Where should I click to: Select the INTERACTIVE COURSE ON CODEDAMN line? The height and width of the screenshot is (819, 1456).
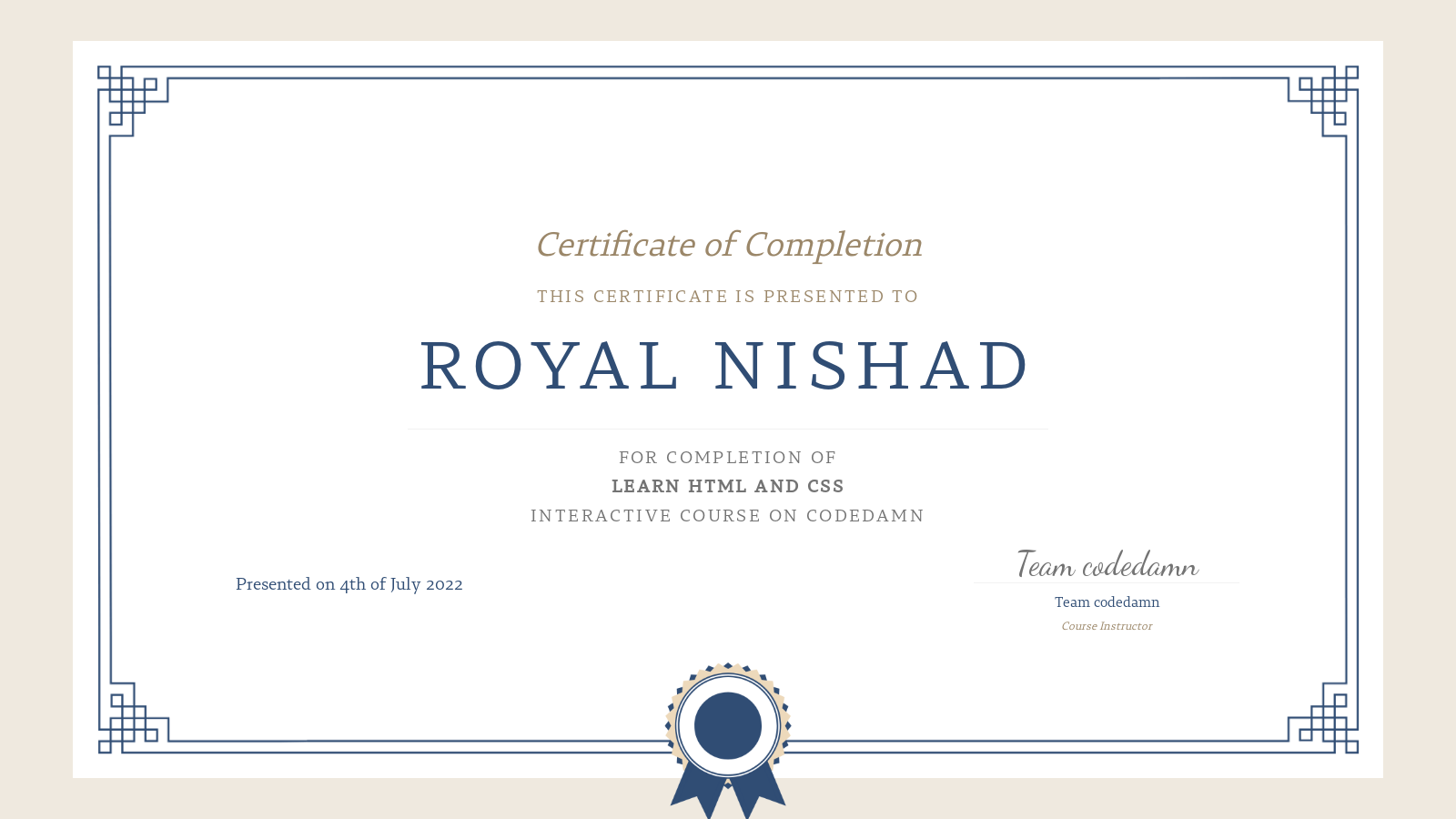point(728,515)
